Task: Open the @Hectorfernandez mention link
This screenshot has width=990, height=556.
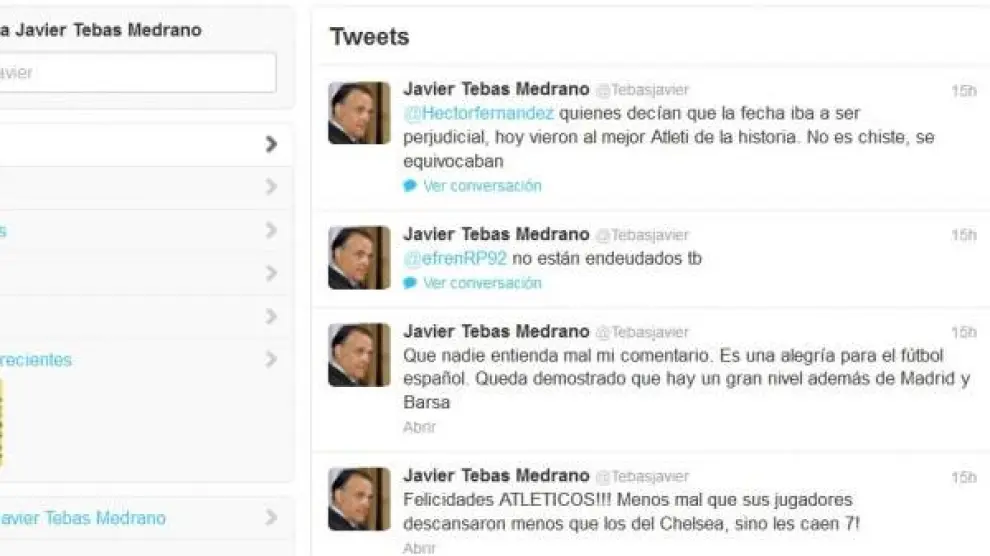Action: point(479,114)
